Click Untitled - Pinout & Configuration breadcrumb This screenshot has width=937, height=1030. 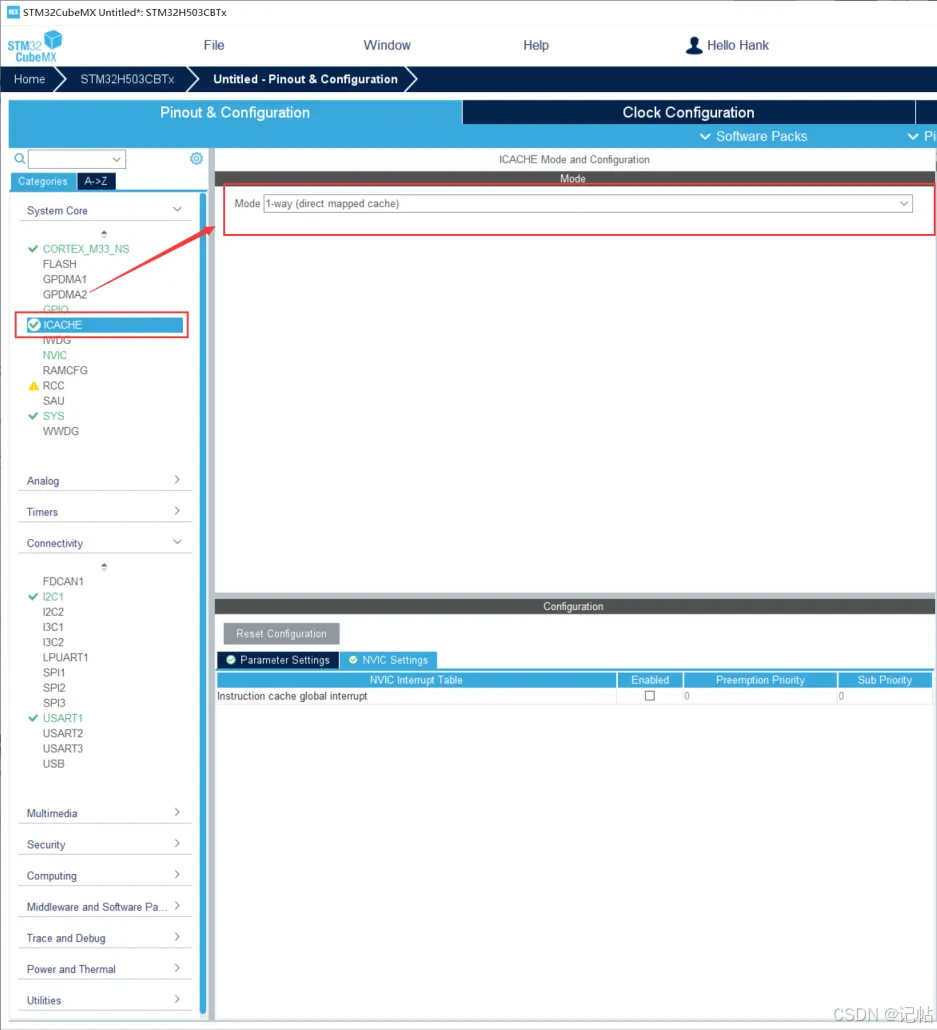coord(306,79)
